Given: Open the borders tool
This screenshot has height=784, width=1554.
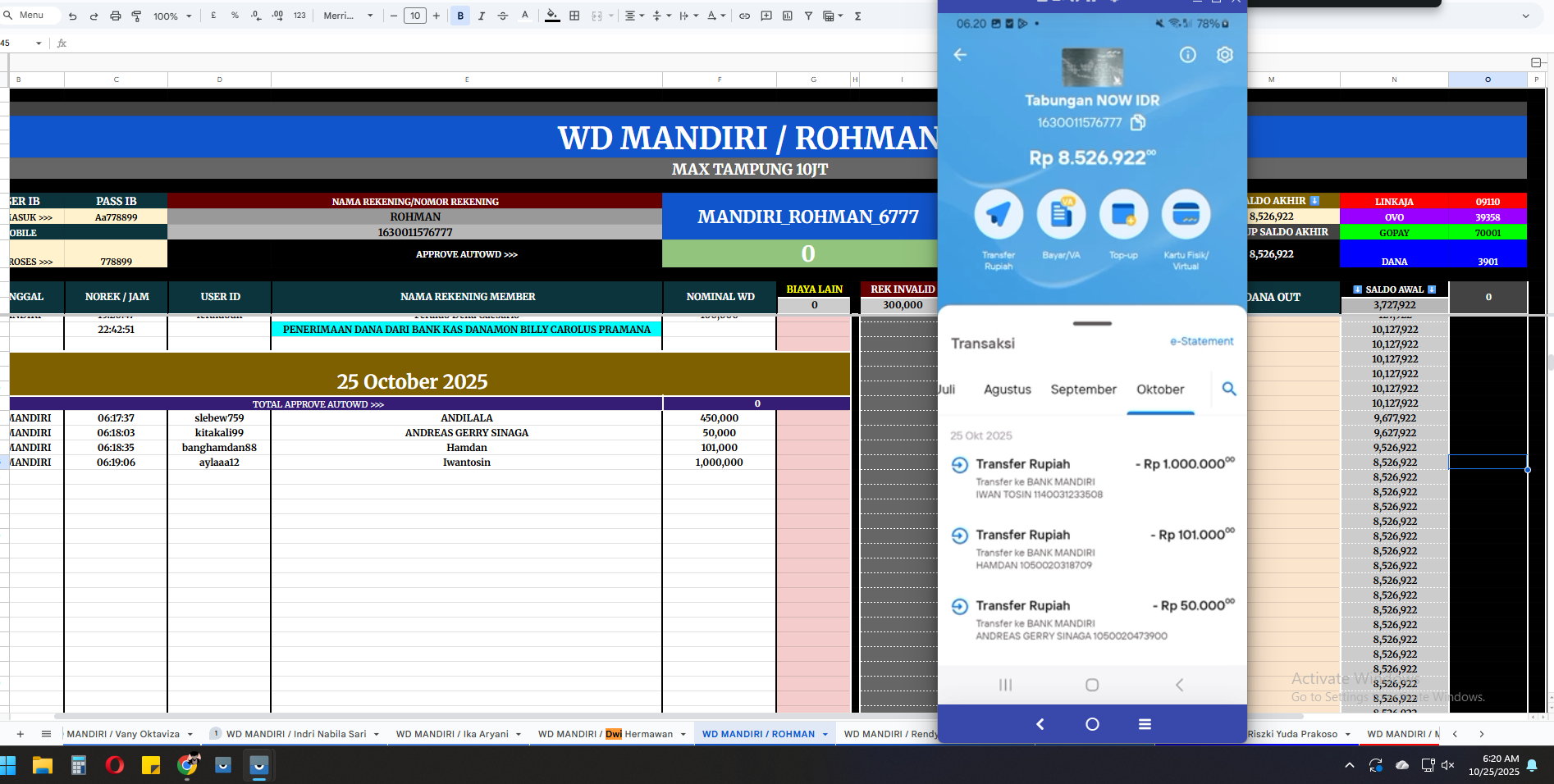Looking at the screenshot, I should point(574,16).
